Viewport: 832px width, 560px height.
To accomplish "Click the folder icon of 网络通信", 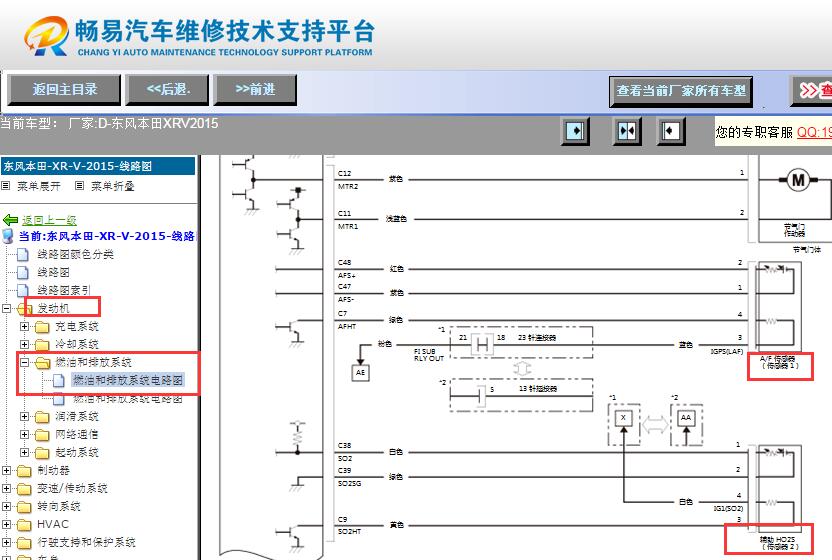I will (42, 435).
